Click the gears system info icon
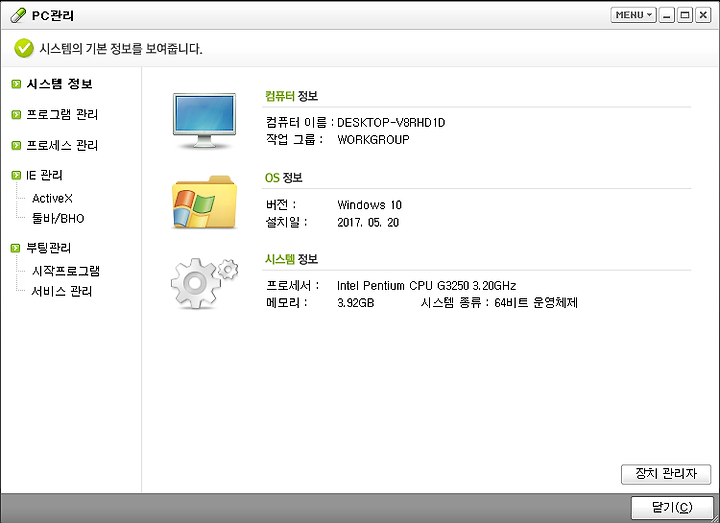720x523 pixels. pos(204,283)
